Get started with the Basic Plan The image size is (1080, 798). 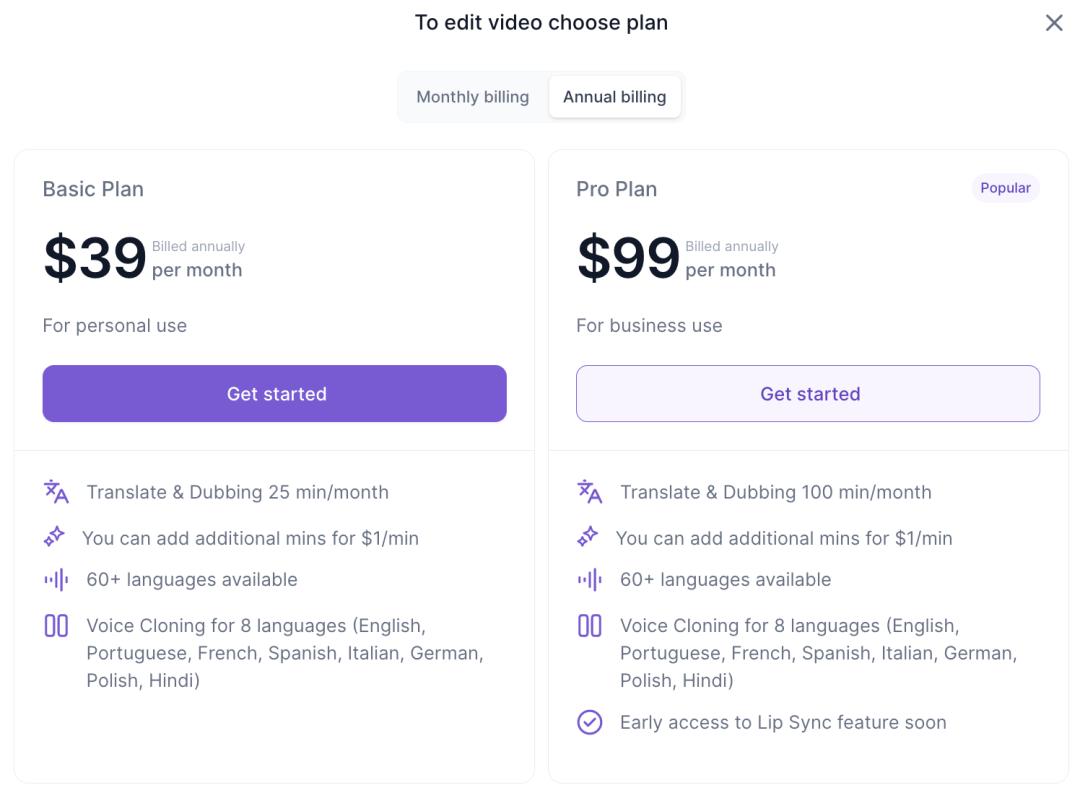point(274,393)
